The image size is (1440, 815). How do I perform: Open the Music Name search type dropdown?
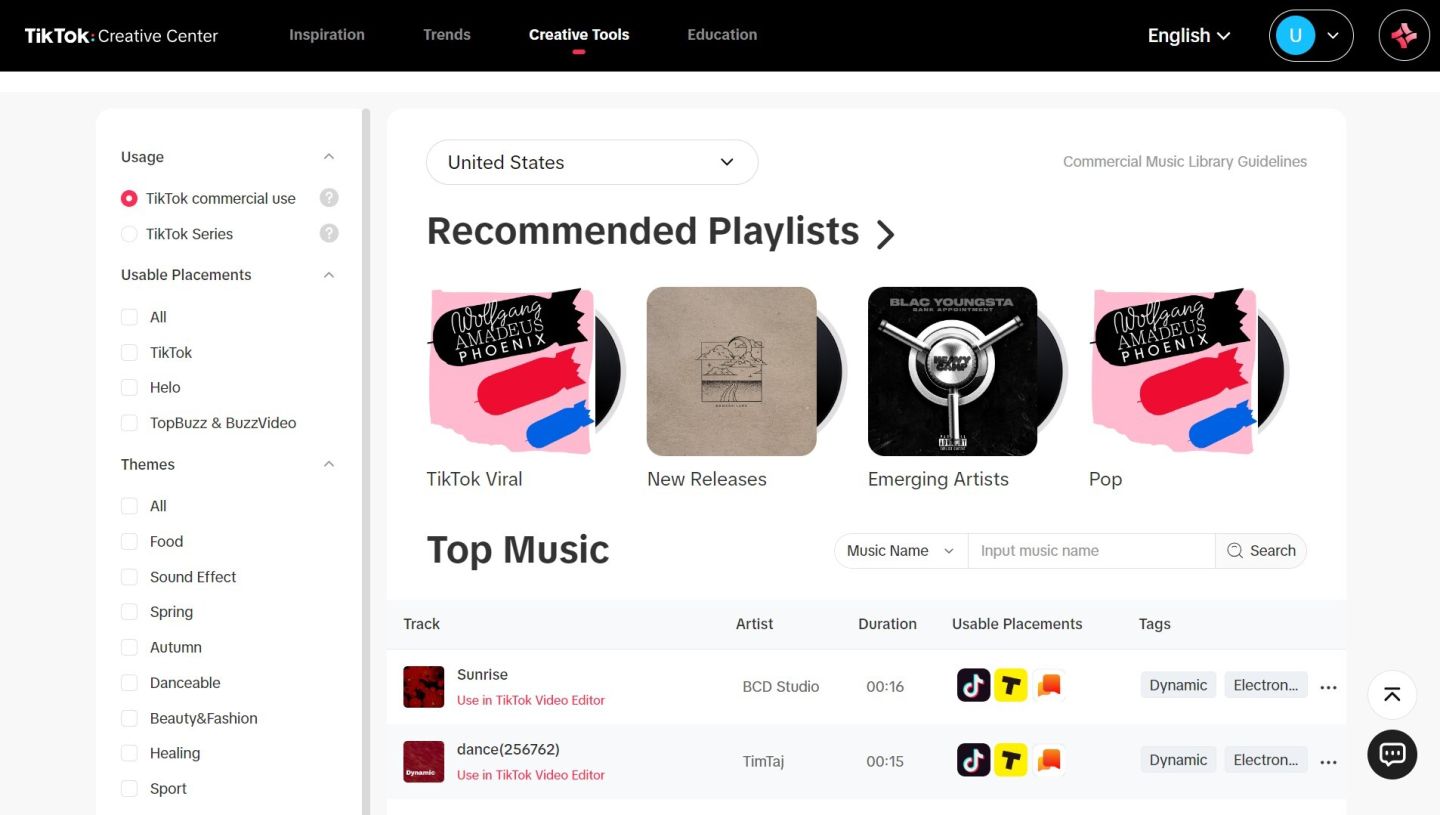click(x=901, y=551)
